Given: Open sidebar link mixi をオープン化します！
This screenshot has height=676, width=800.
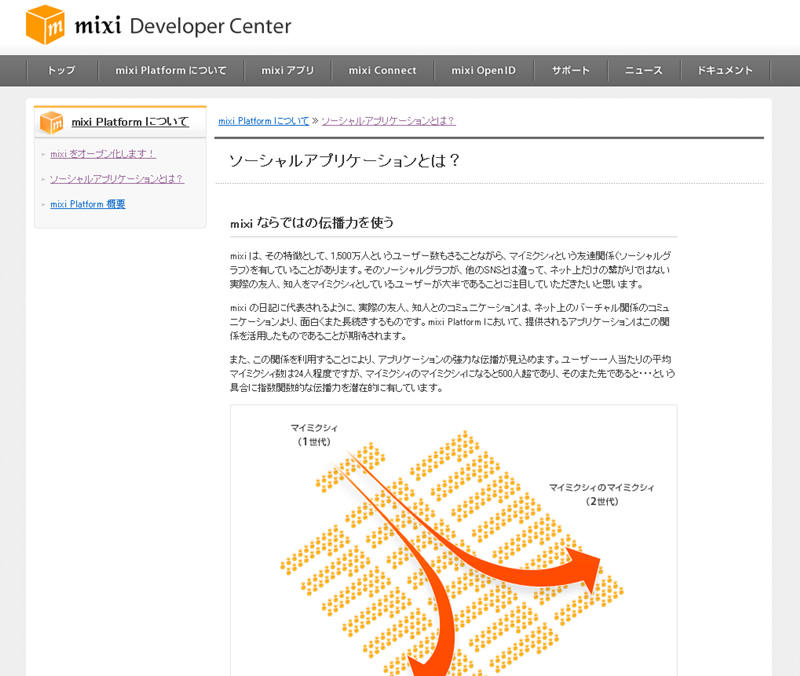Looking at the screenshot, I should pyautogui.click(x=103, y=154).
